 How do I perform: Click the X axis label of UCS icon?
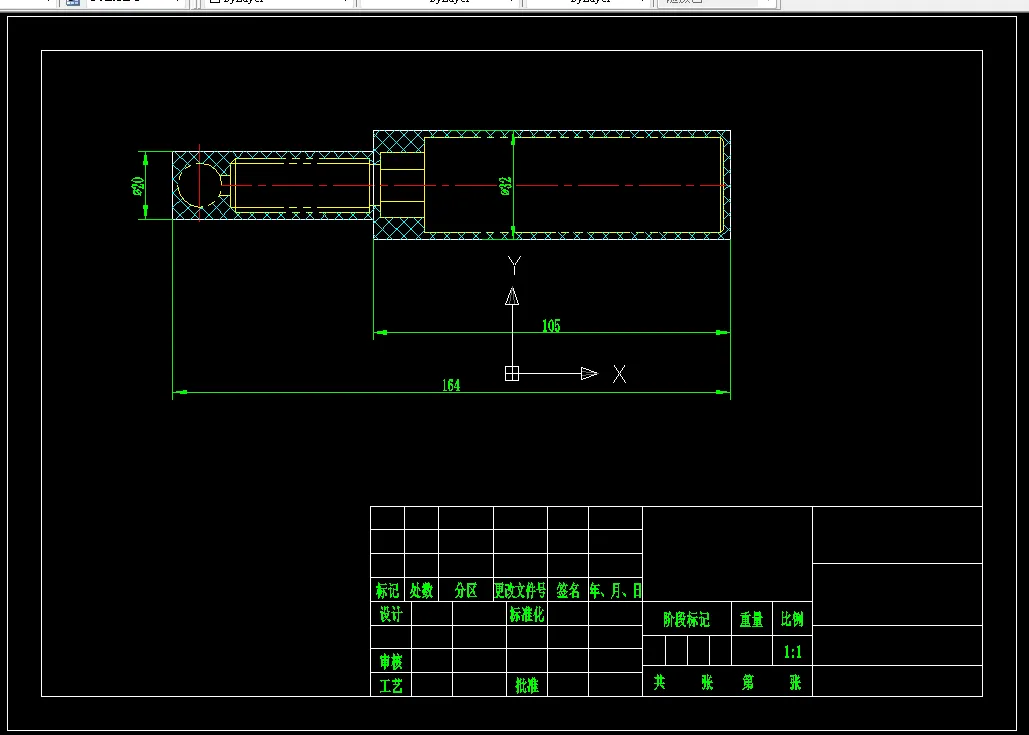tap(619, 374)
